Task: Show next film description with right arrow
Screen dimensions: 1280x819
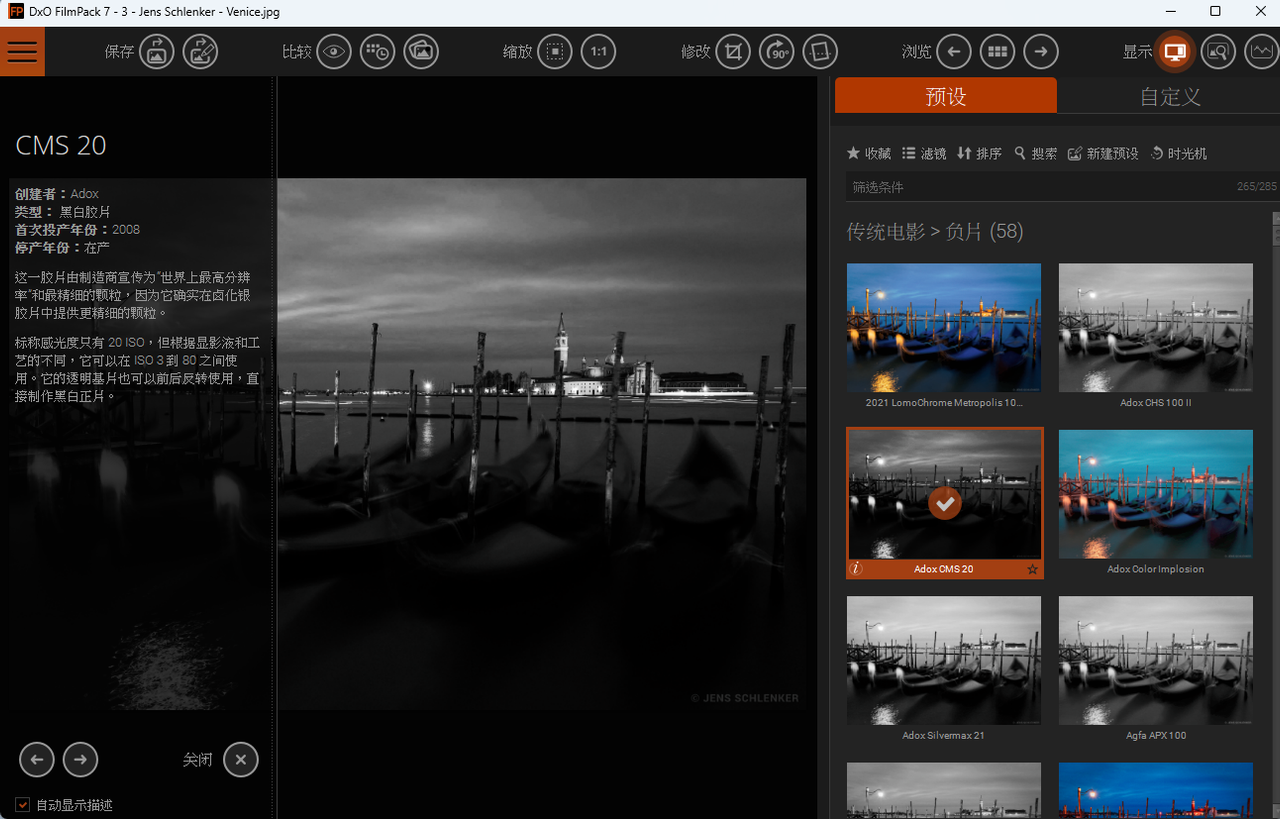Action: click(x=81, y=760)
